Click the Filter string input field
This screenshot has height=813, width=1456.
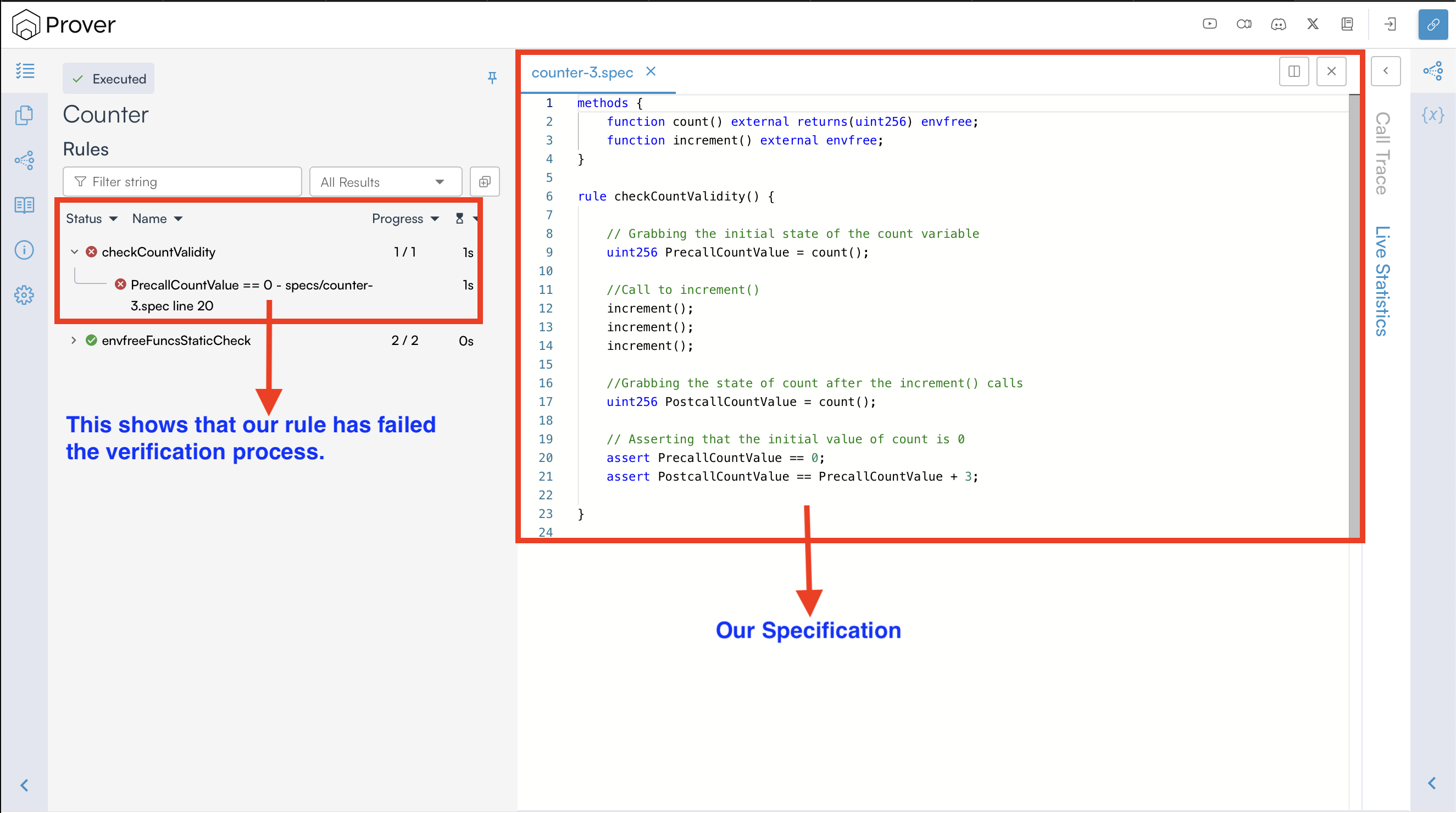(x=182, y=182)
